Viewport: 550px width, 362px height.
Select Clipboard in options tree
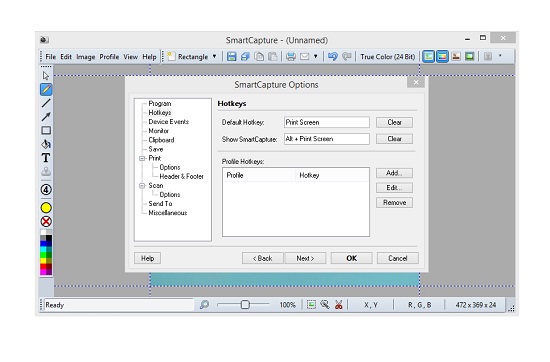click(x=161, y=140)
